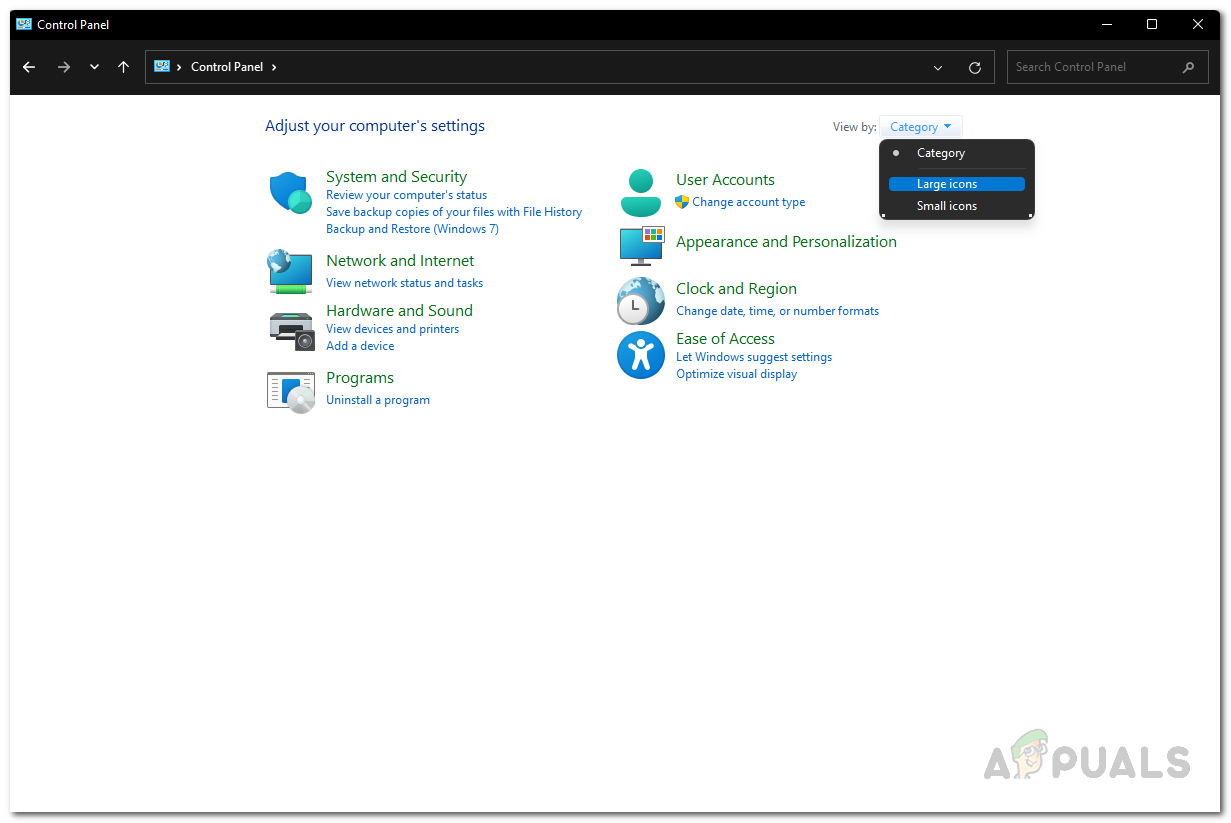
Task: Refresh the Control Panel view
Action: tap(975, 67)
